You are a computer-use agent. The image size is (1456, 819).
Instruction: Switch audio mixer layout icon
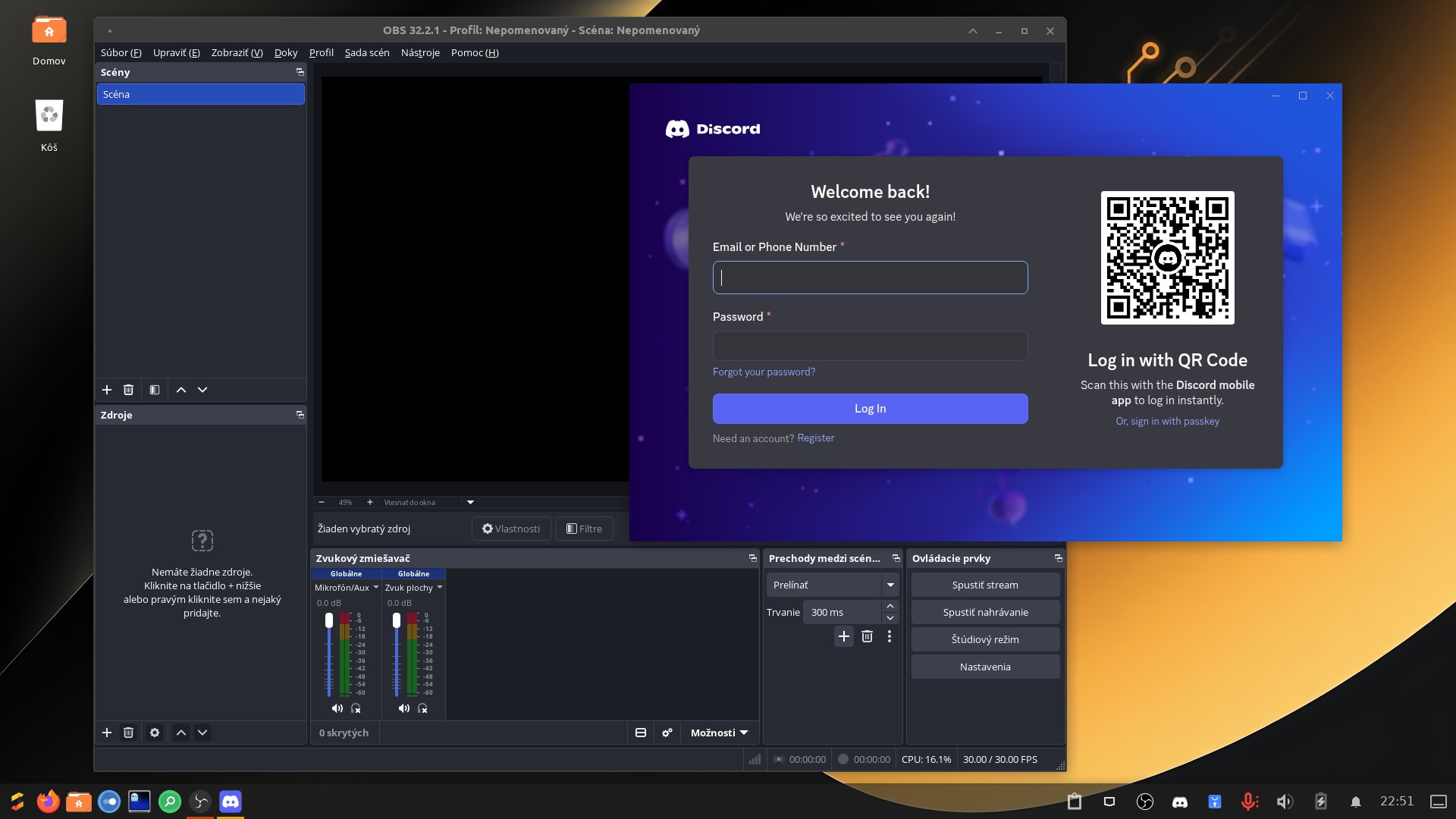[641, 733]
